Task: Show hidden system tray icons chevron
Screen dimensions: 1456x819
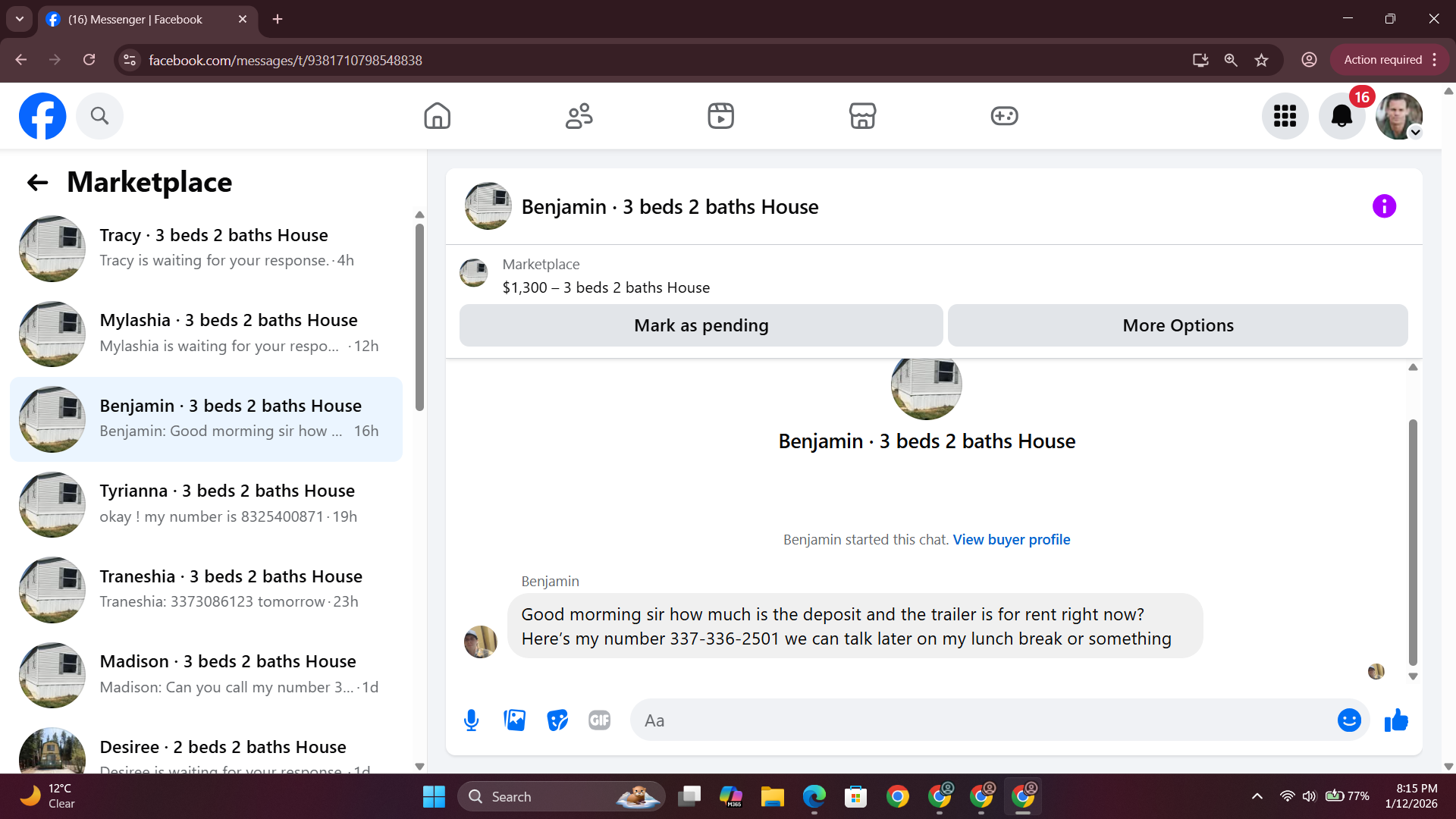Action: tap(1257, 796)
